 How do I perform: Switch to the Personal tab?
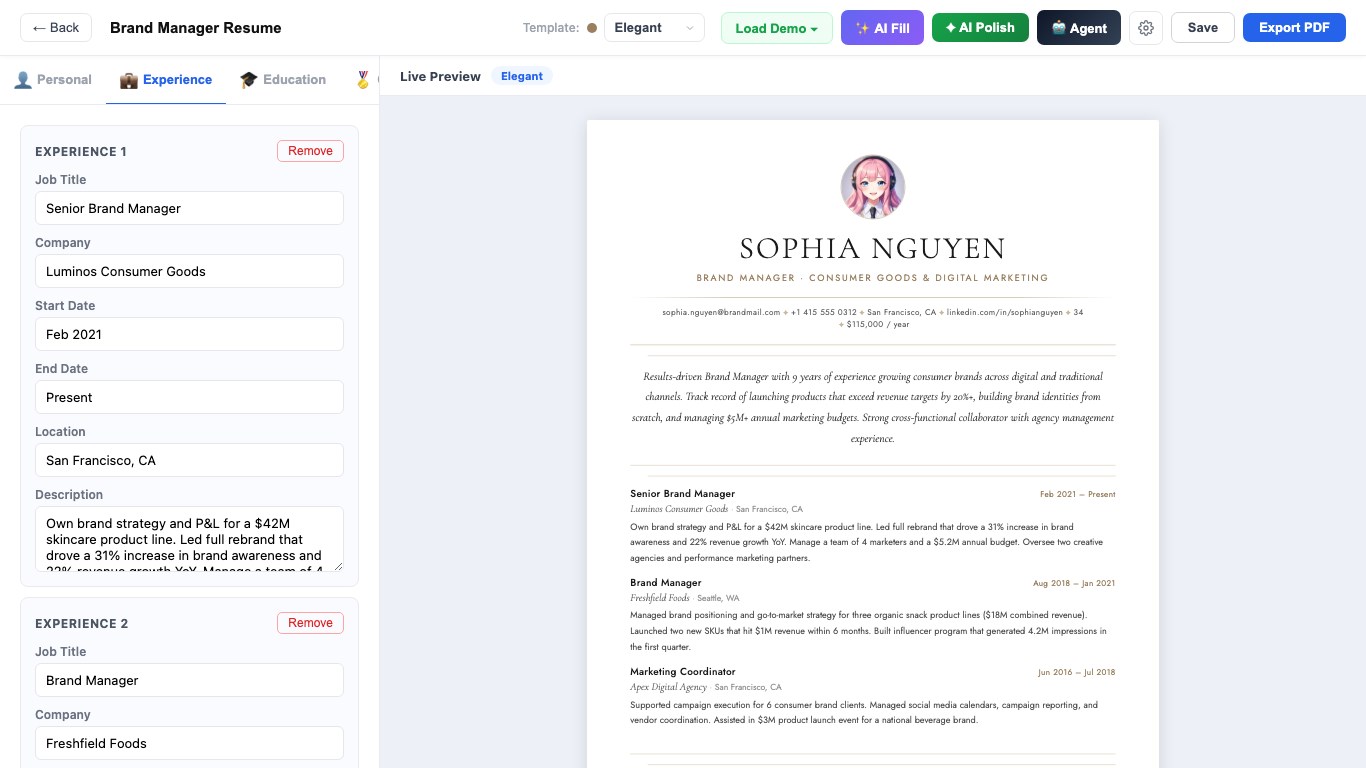pyautogui.click(x=53, y=80)
